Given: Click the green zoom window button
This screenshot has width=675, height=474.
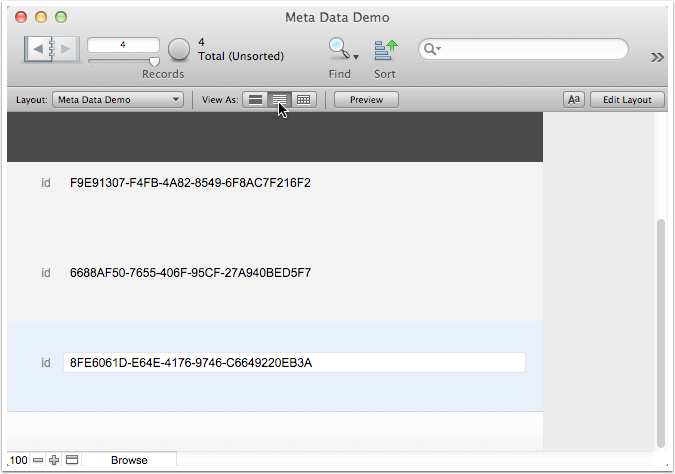Looking at the screenshot, I should [x=61, y=17].
